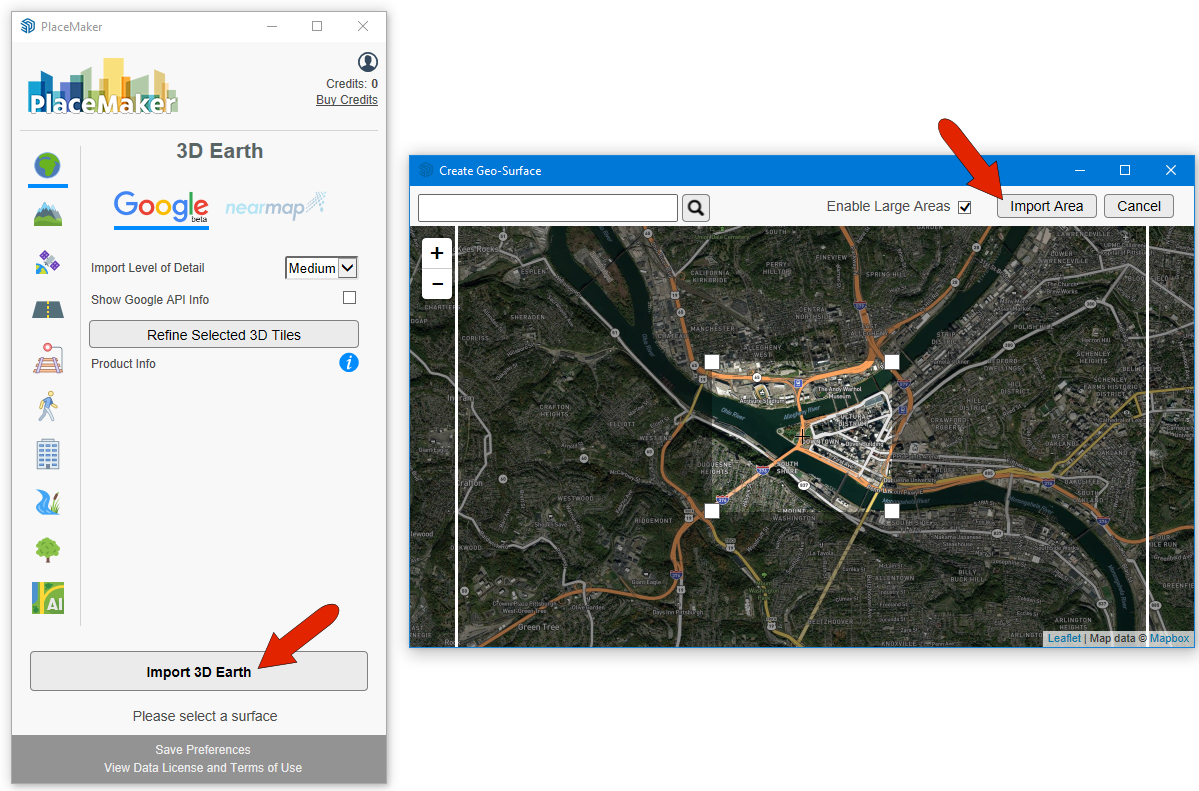
Task: Show Product Info via blue info icon
Action: point(349,363)
